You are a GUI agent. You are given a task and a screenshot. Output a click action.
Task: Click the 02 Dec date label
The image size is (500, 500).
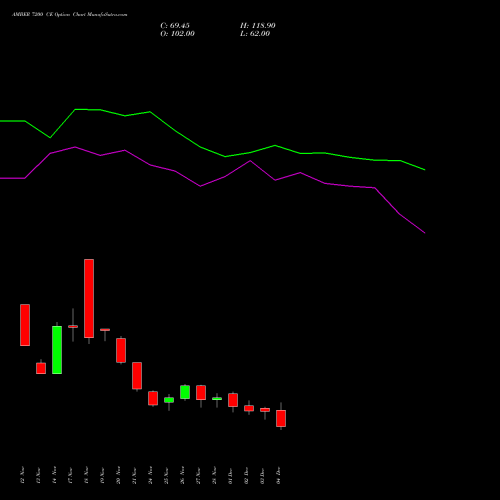[x=246, y=475]
